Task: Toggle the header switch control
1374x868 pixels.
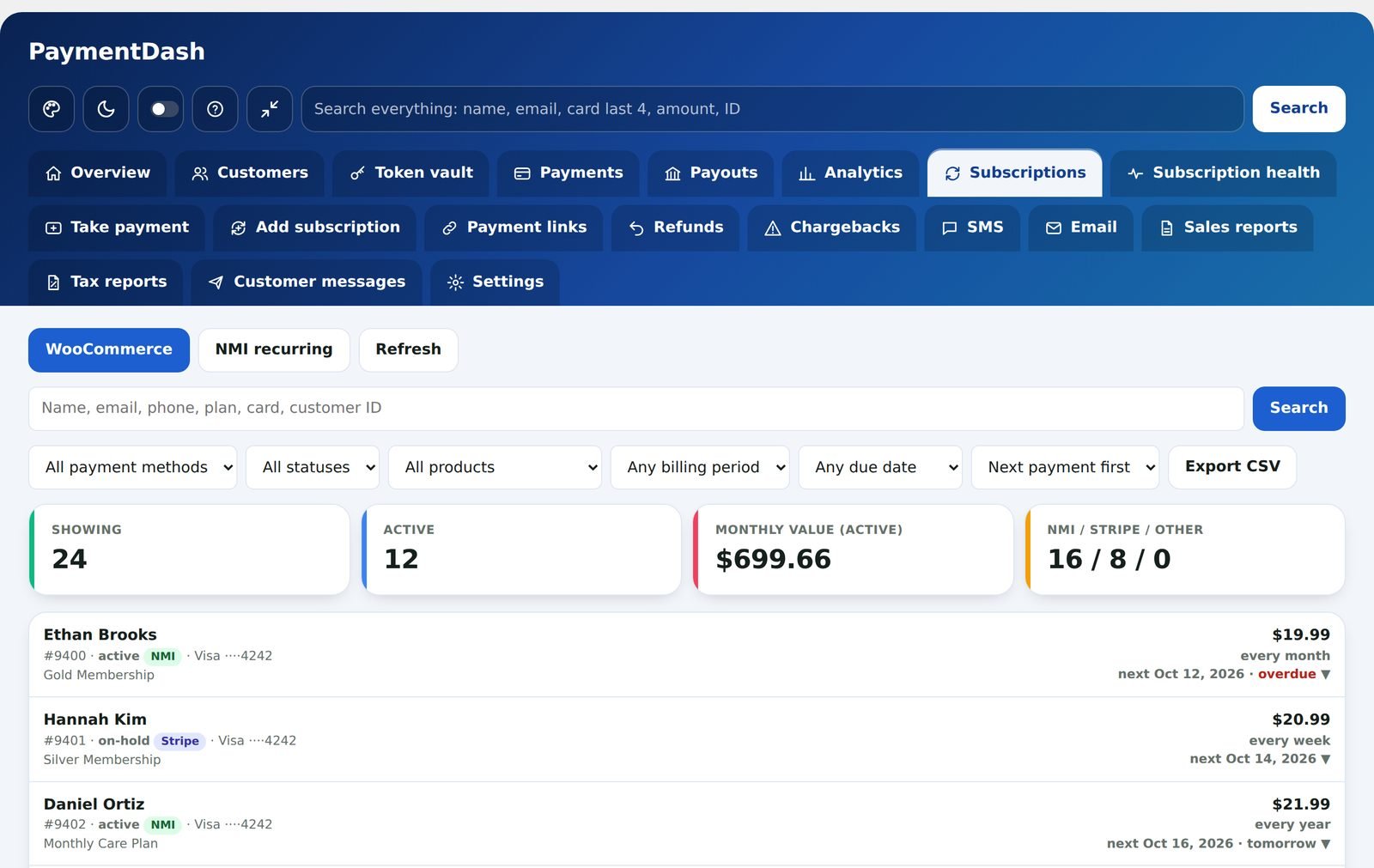Action: [x=161, y=109]
